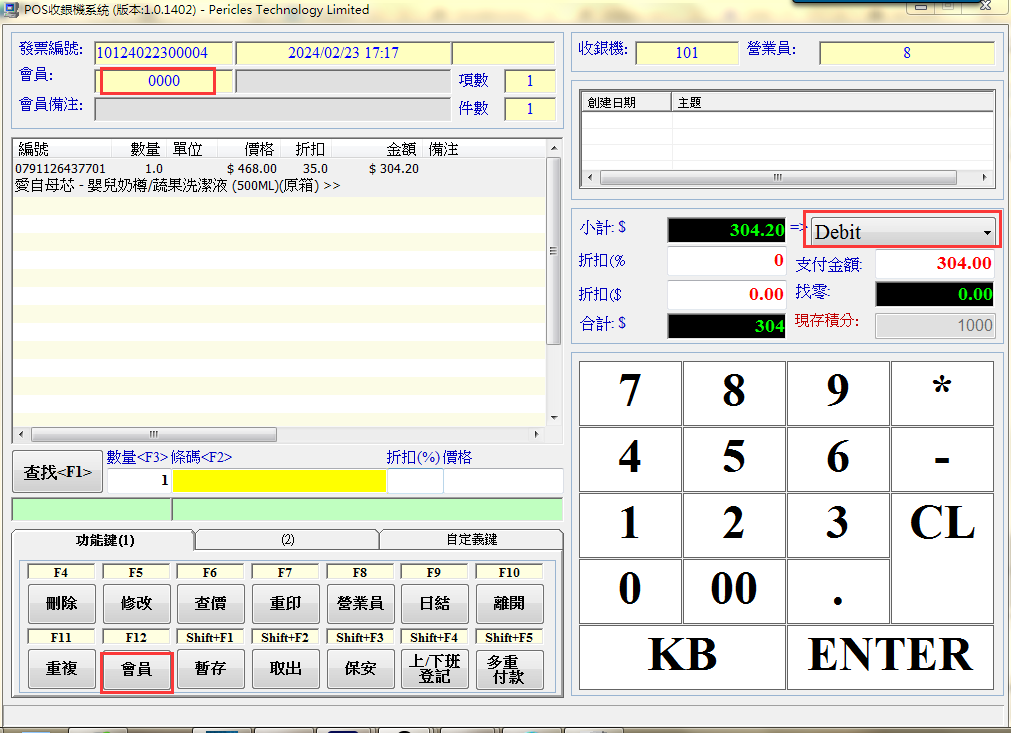Switch to the 功能鍵(1) tab

(x=104, y=540)
